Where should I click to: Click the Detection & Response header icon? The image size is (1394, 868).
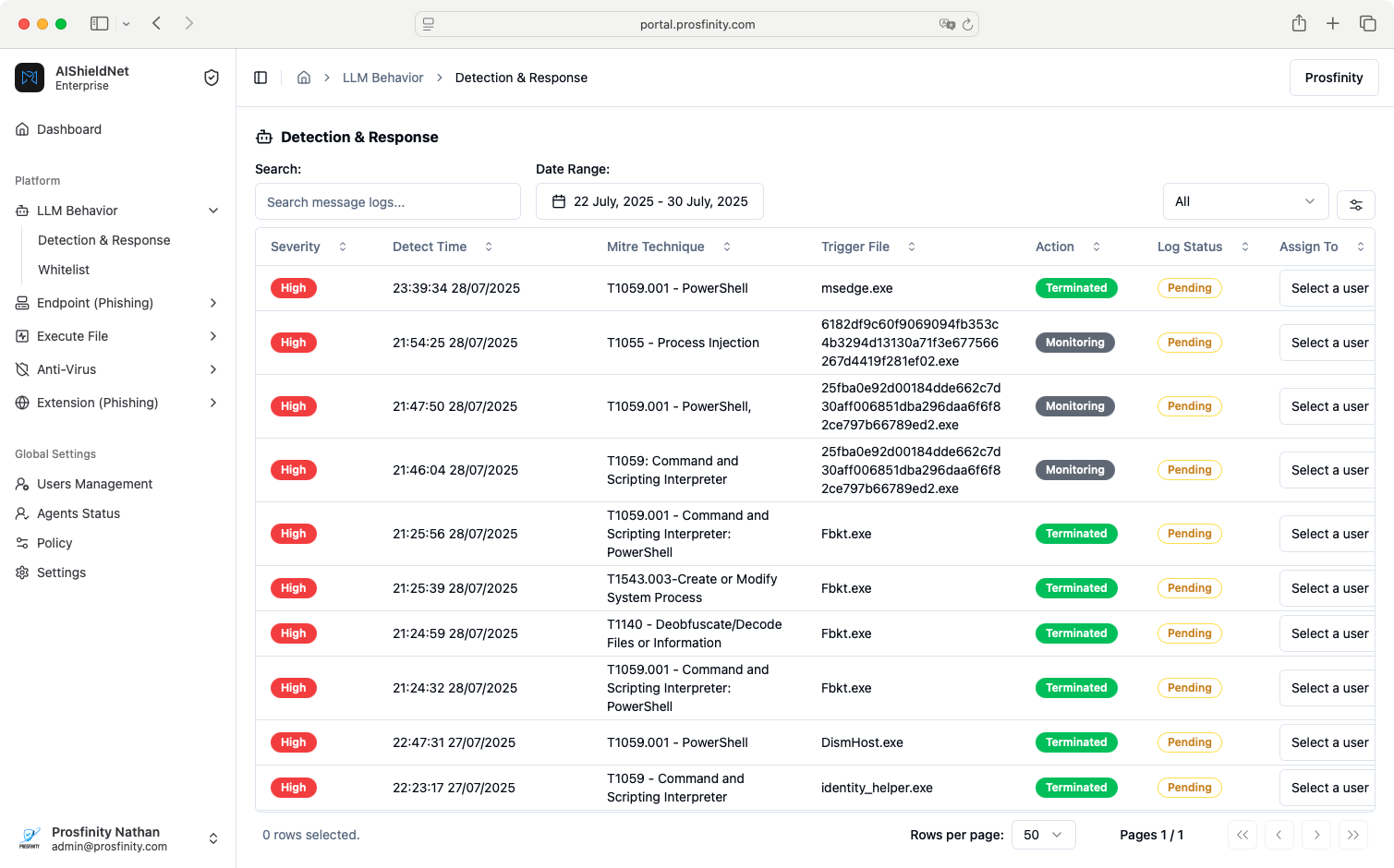tap(262, 137)
